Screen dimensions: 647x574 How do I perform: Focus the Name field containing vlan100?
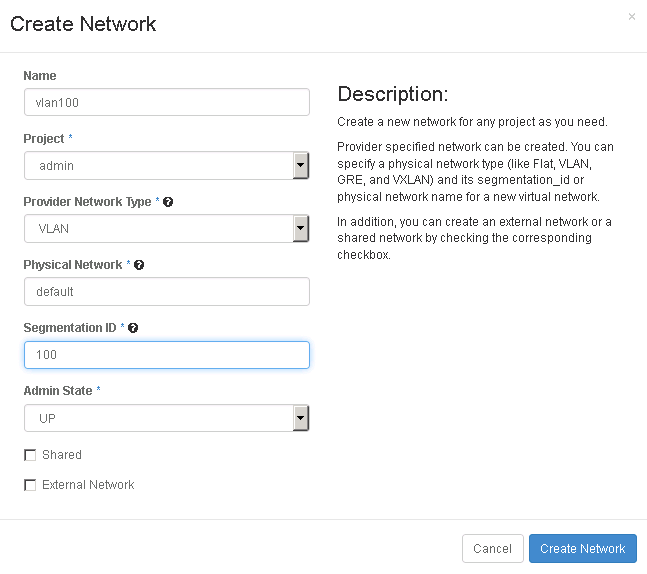click(166, 102)
